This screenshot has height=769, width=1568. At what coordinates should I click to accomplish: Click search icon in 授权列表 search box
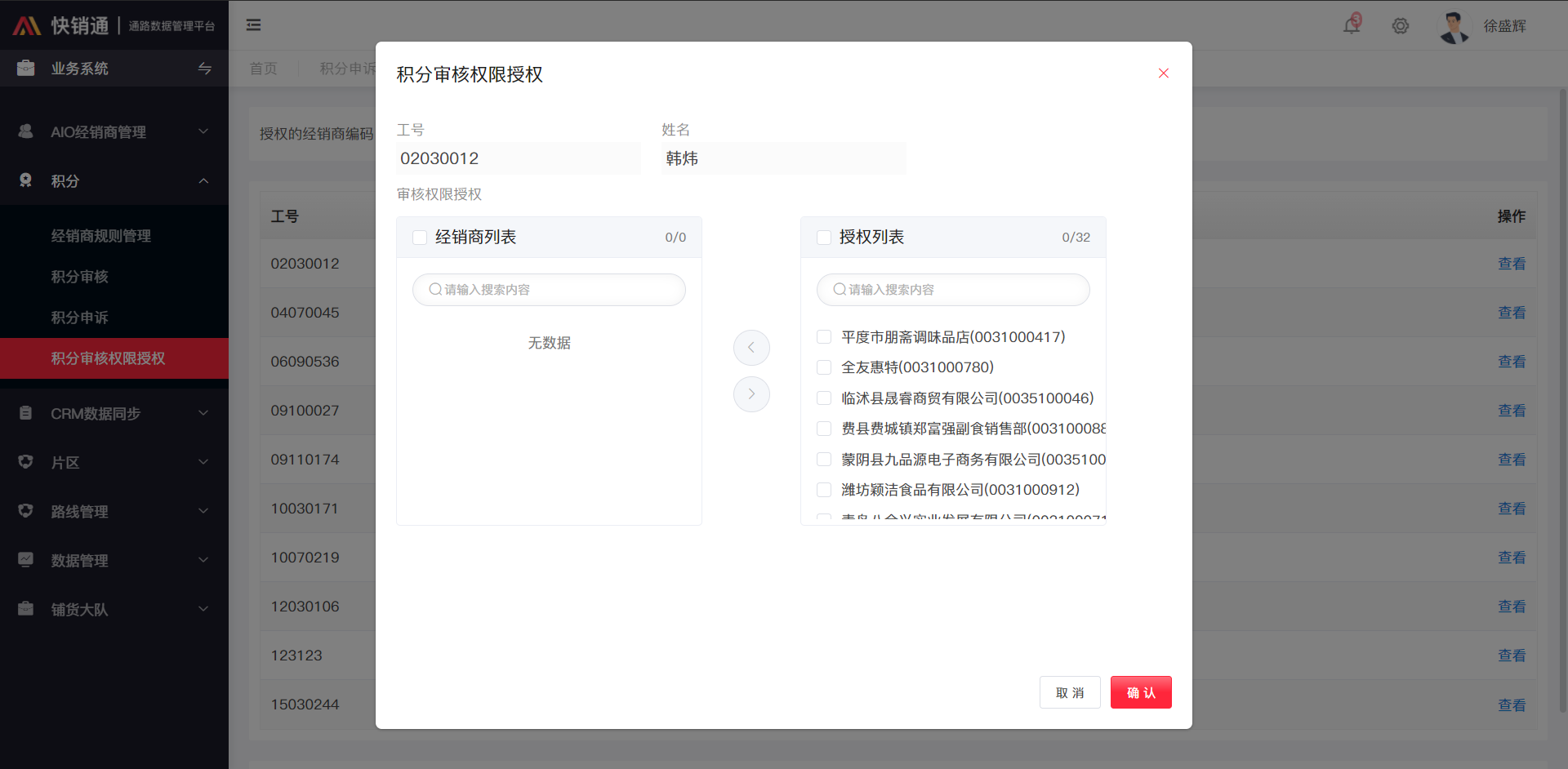click(840, 290)
